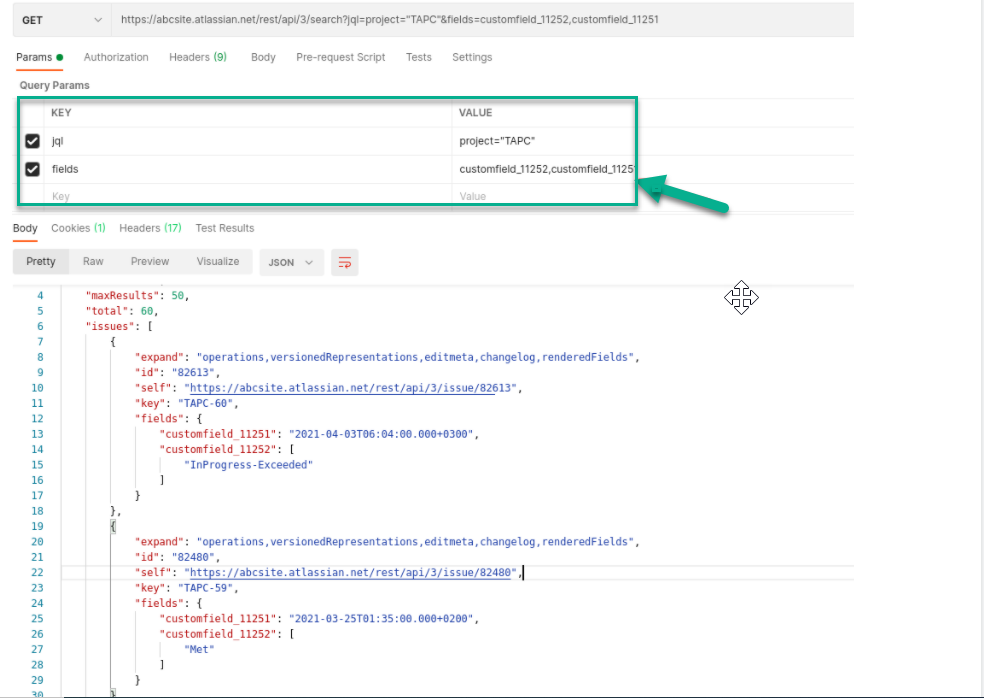
Task: Select the Pre-request Script tab
Action: click(x=340, y=57)
